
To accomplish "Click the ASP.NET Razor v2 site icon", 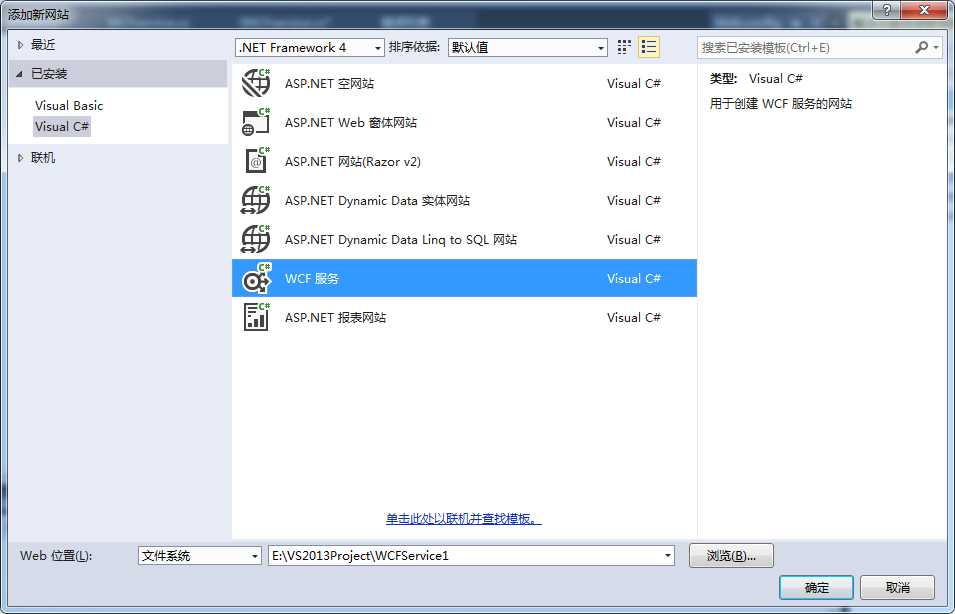I will tap(256, 161).
